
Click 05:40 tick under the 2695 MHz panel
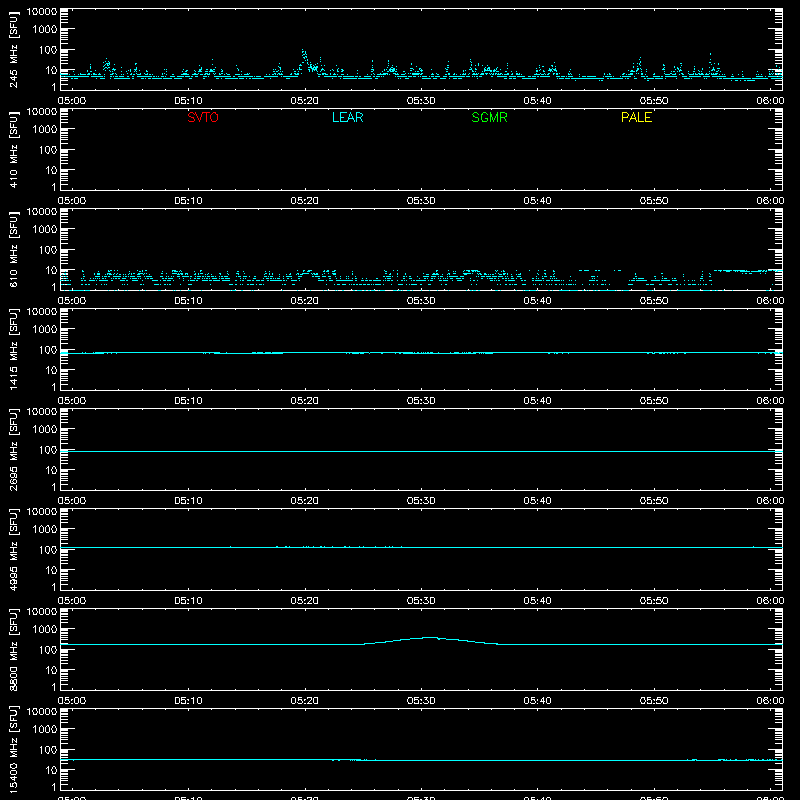pyautogui.click(x=537, y=501)
